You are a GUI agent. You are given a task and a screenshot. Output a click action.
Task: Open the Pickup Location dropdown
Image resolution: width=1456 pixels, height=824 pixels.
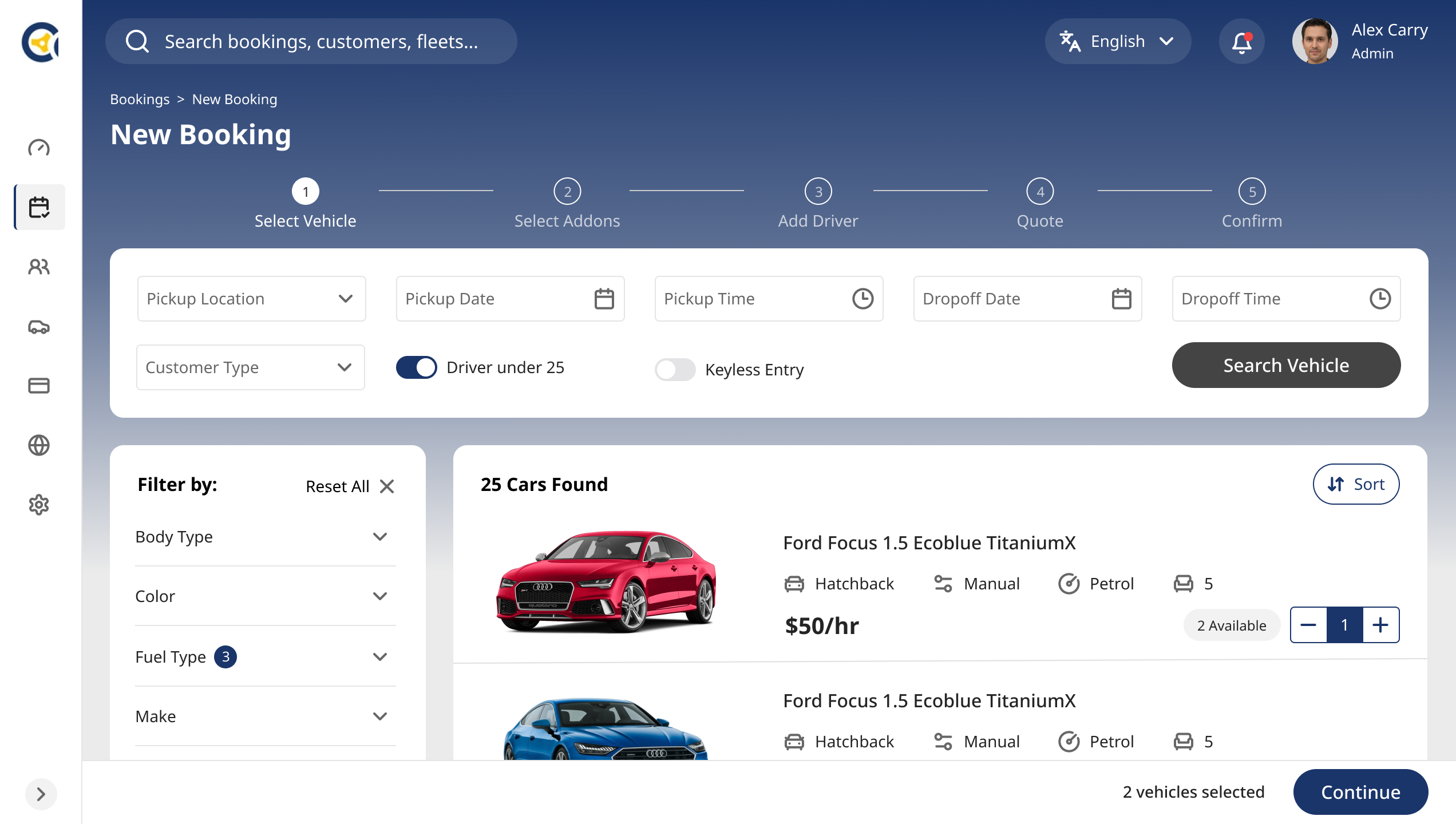coord(252,299)
